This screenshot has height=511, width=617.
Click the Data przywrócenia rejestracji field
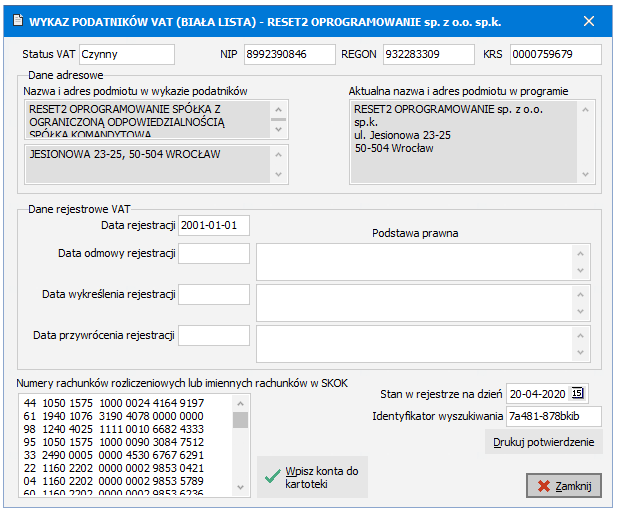[214, 336]
